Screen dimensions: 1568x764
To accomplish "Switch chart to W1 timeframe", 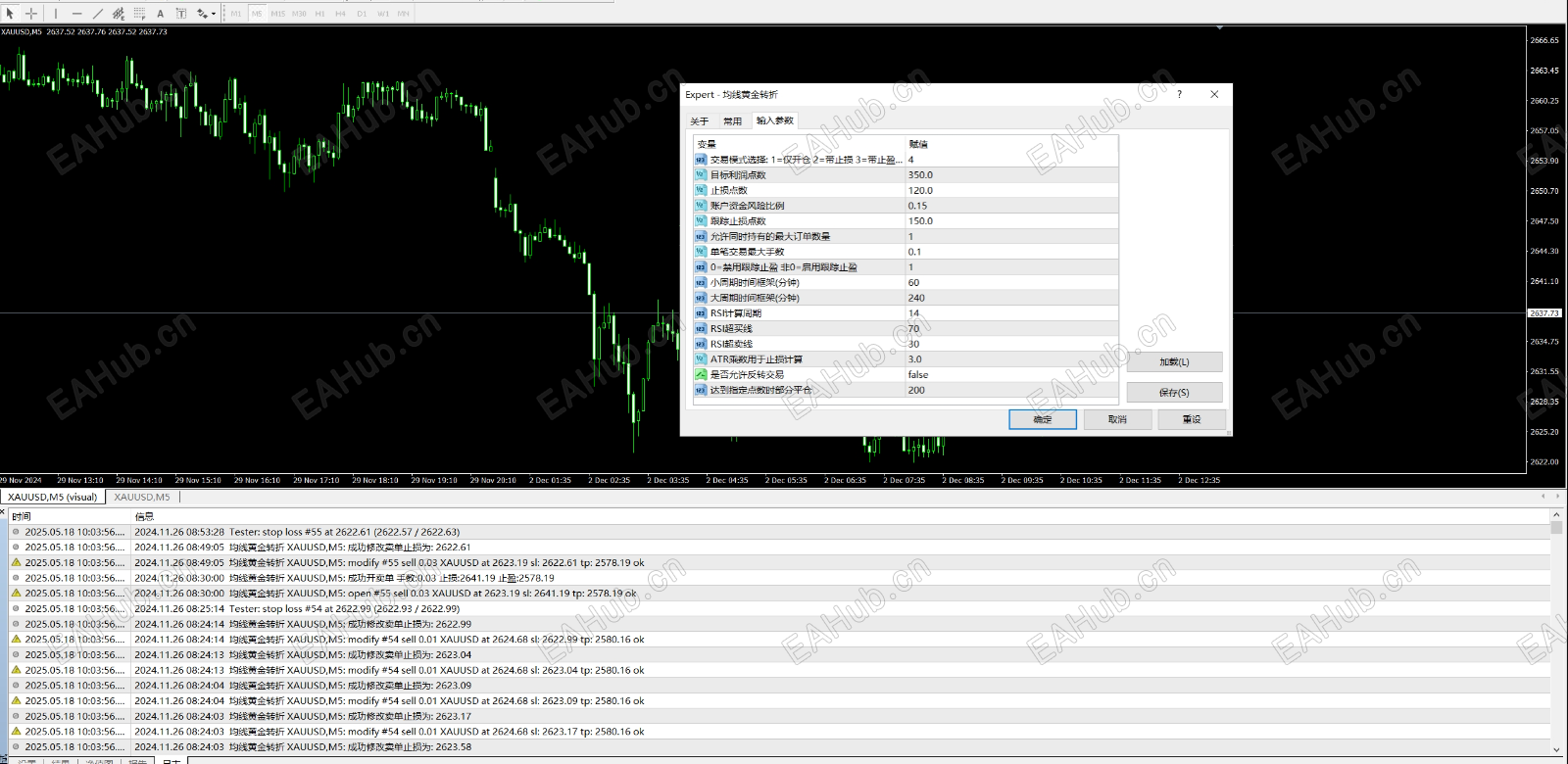I will coord(383,14).
